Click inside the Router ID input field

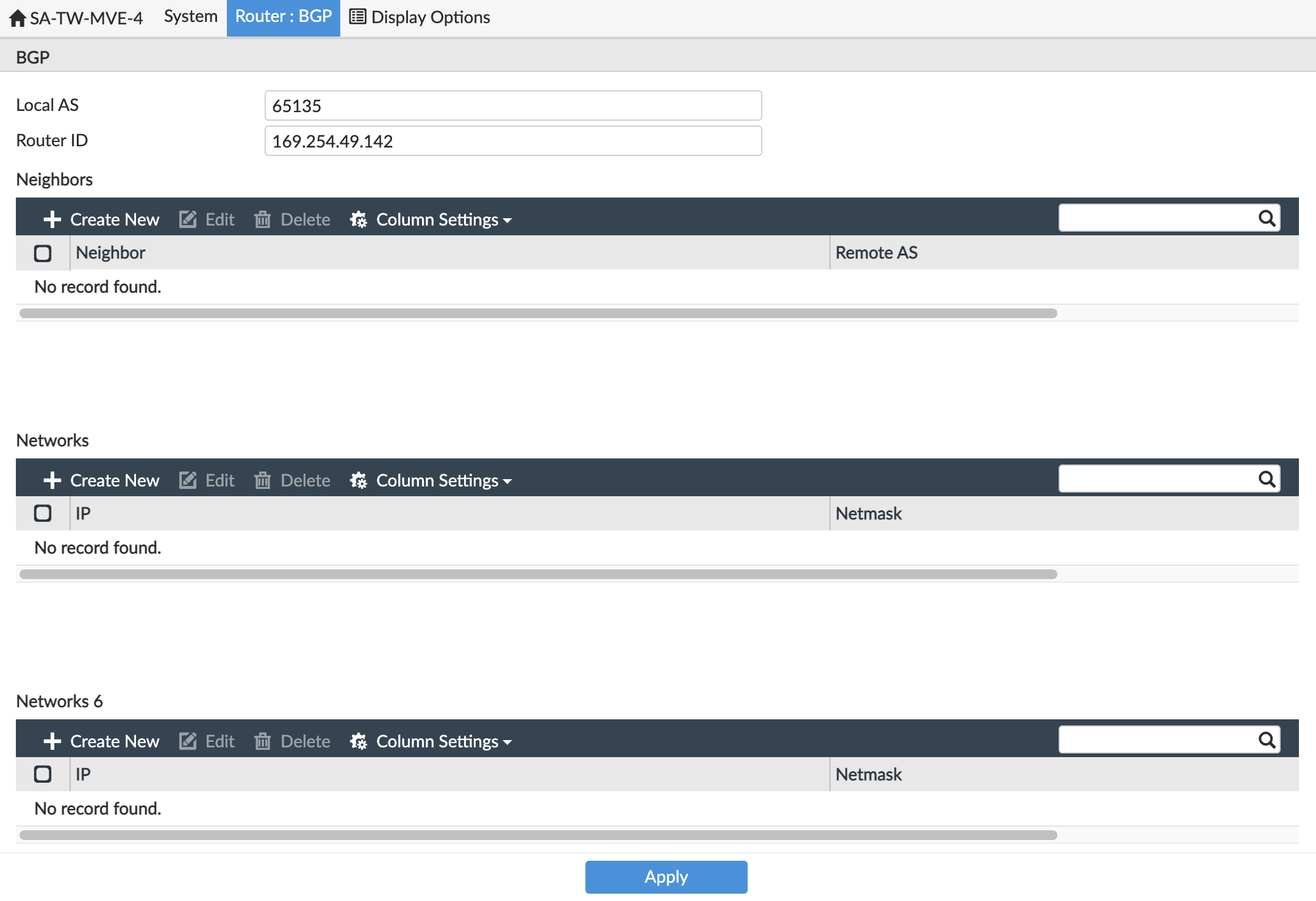pos(512,141)
